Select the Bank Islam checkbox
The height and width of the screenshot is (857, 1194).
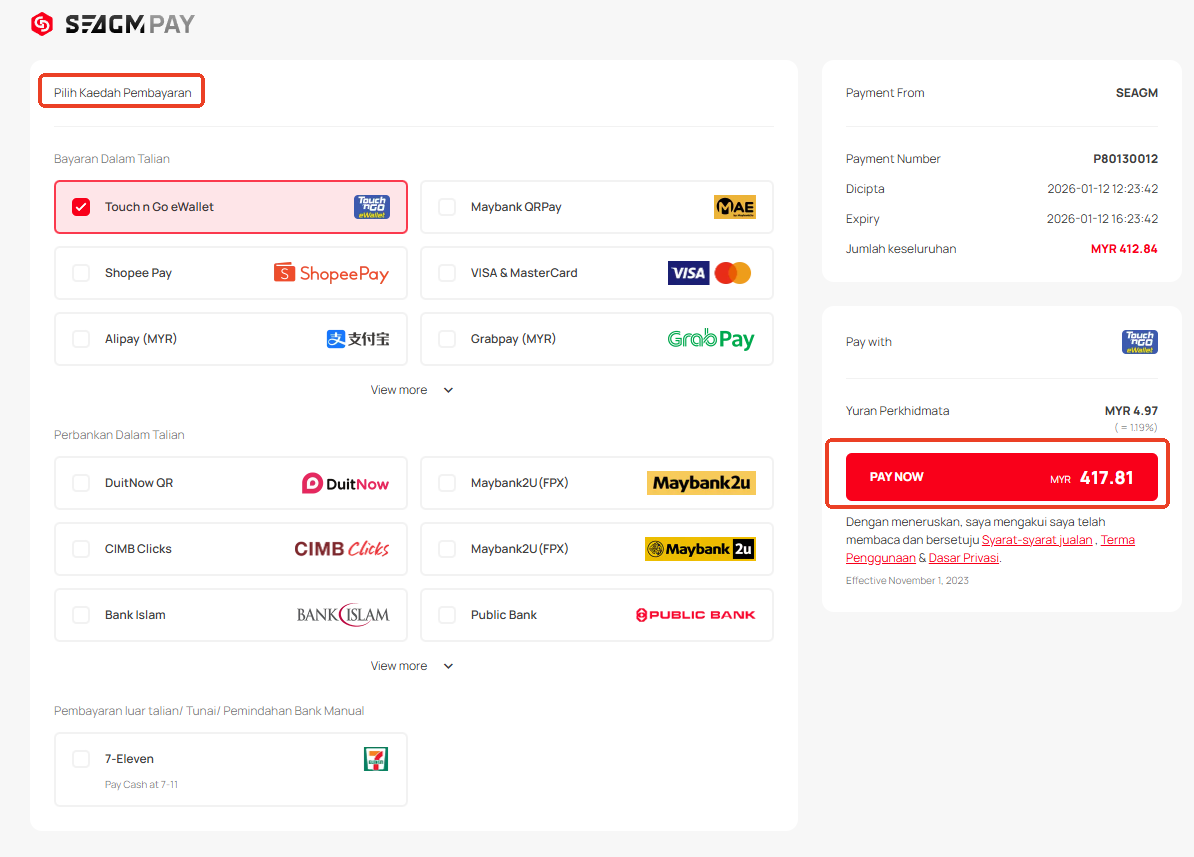coord(81,615)
